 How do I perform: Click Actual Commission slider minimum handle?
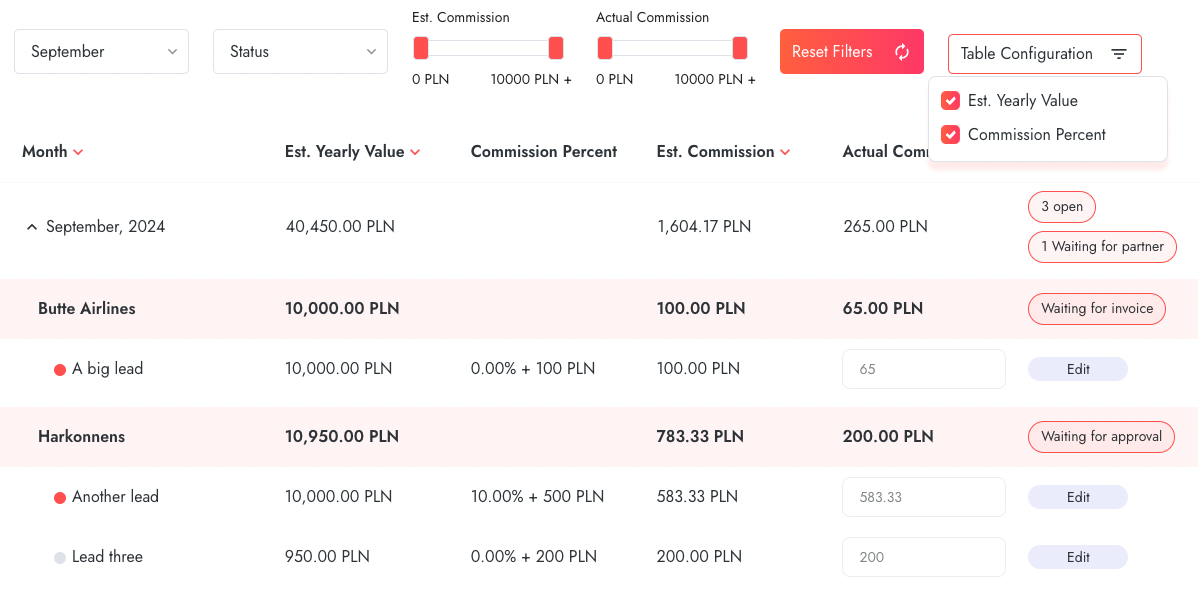pyautogui.click(x=604, y=48)
